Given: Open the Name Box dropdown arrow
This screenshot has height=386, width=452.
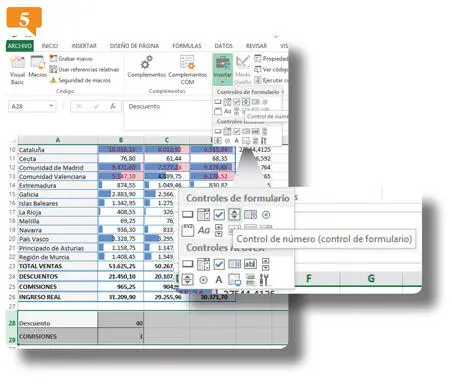Looking at the screenshot, I should [x=51, y=106].
